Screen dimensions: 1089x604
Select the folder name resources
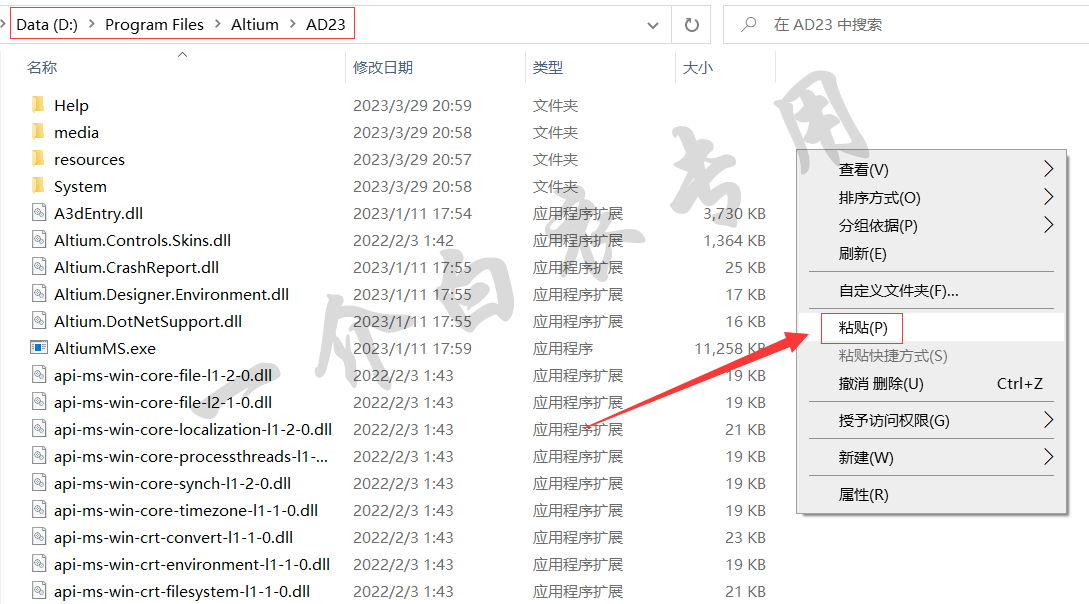pos(90,160)
